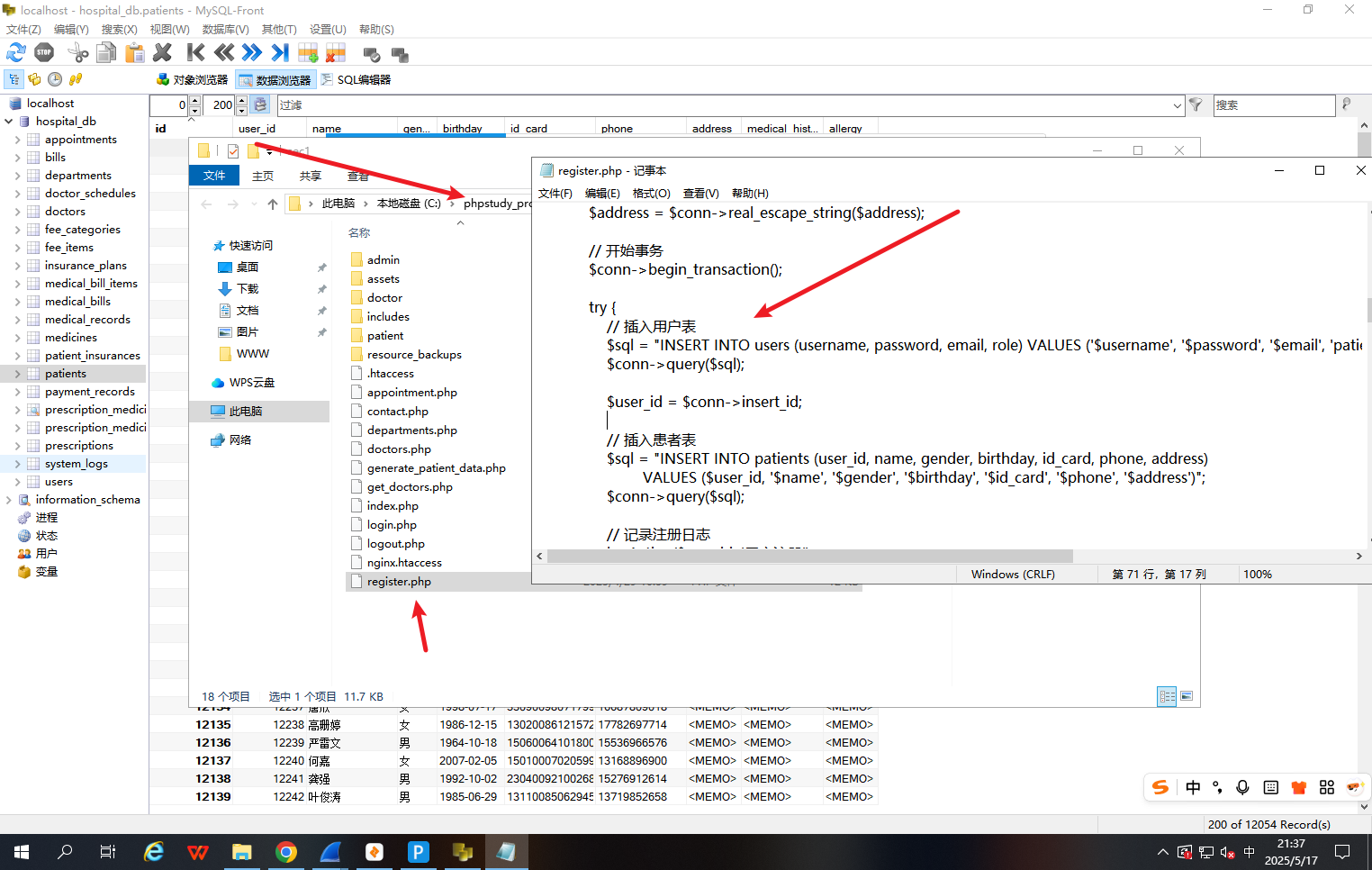The width and height of the screenshot is (1372, 870).
Task: Select the system_logs table
Action: [76, 464]
